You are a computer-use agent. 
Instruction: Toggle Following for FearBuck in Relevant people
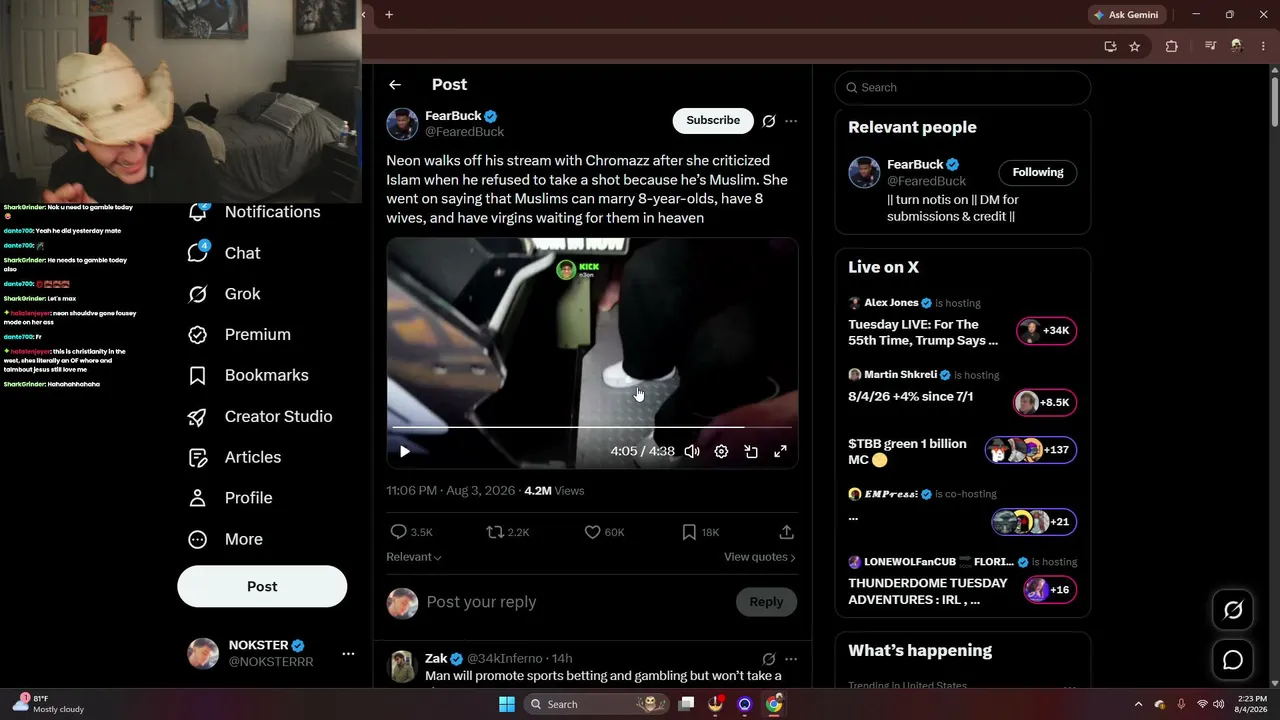click(1038, 173)
